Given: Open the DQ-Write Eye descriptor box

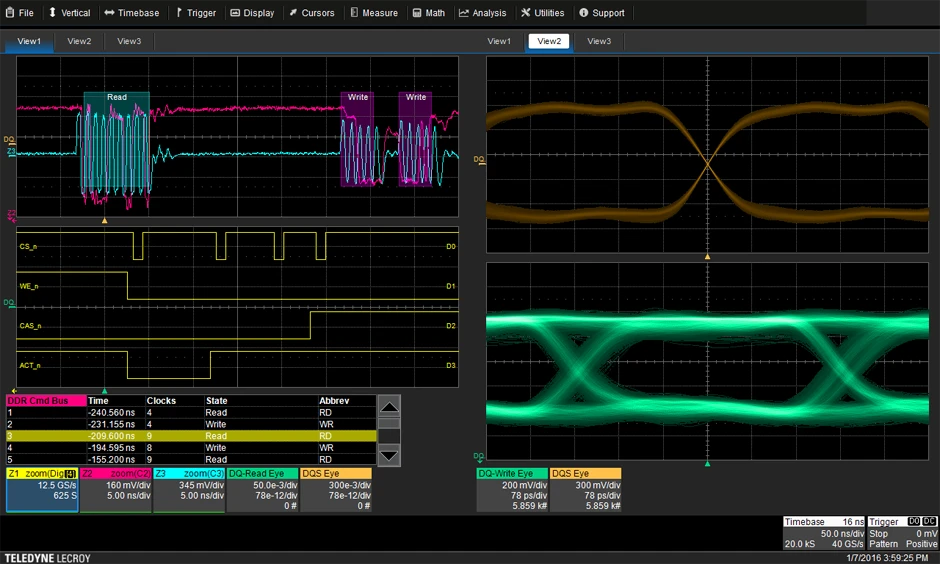Looking at the screenshot, I should (x=511, y=489).
